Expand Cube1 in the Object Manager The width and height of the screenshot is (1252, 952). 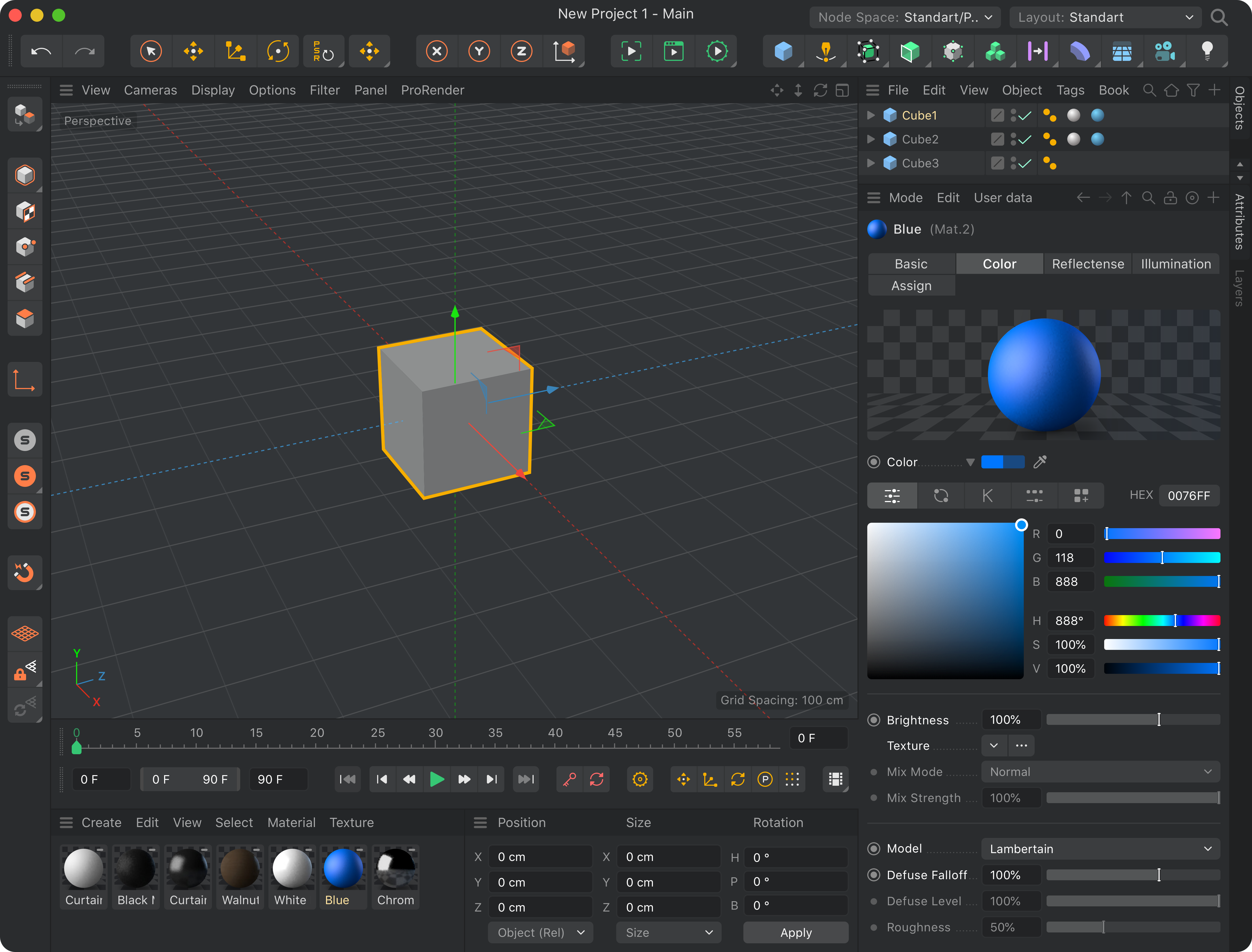[x=871, y=115]
